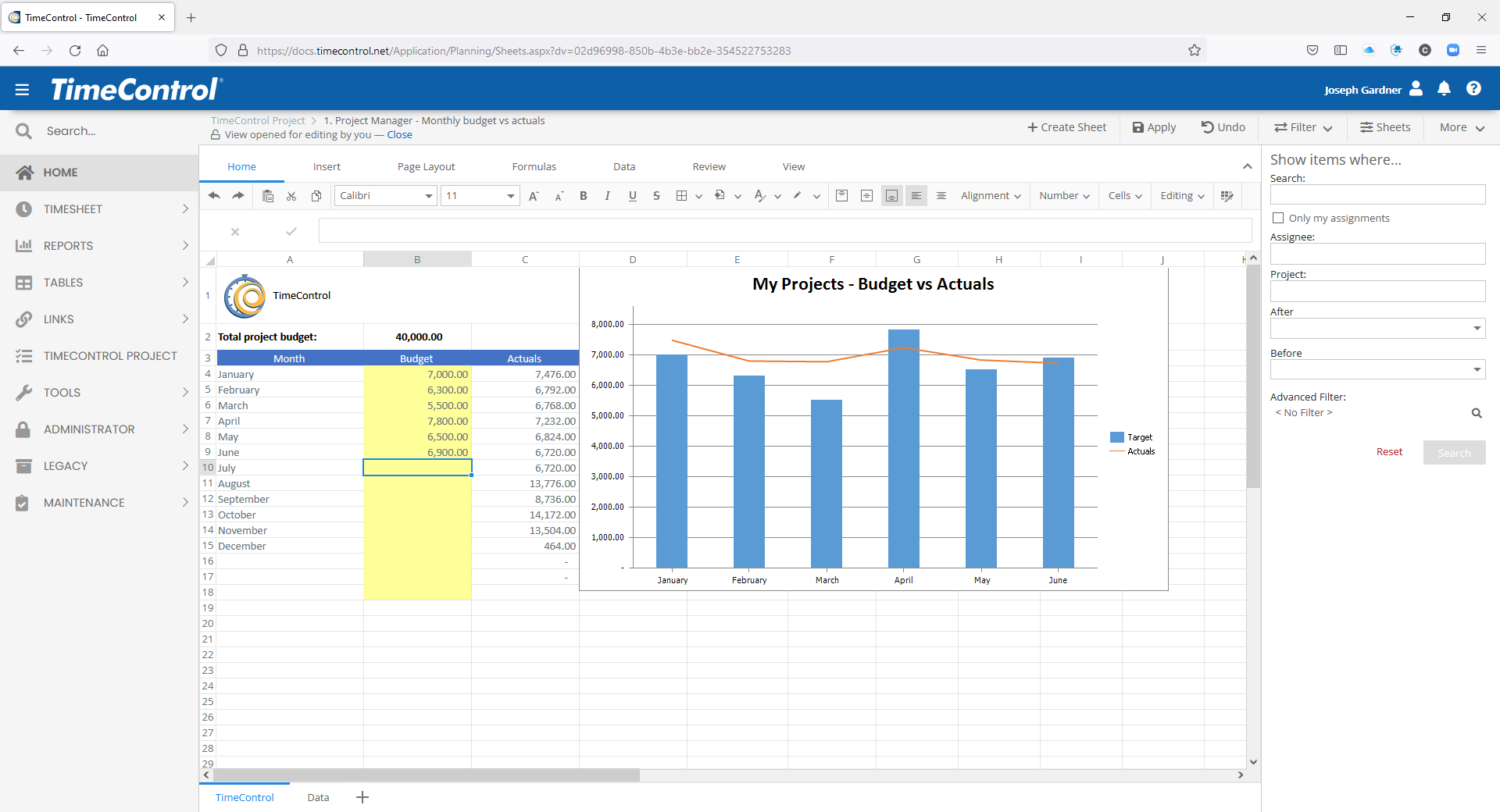
Task: Open the View ribbon tab
Action: pos(794,167)
